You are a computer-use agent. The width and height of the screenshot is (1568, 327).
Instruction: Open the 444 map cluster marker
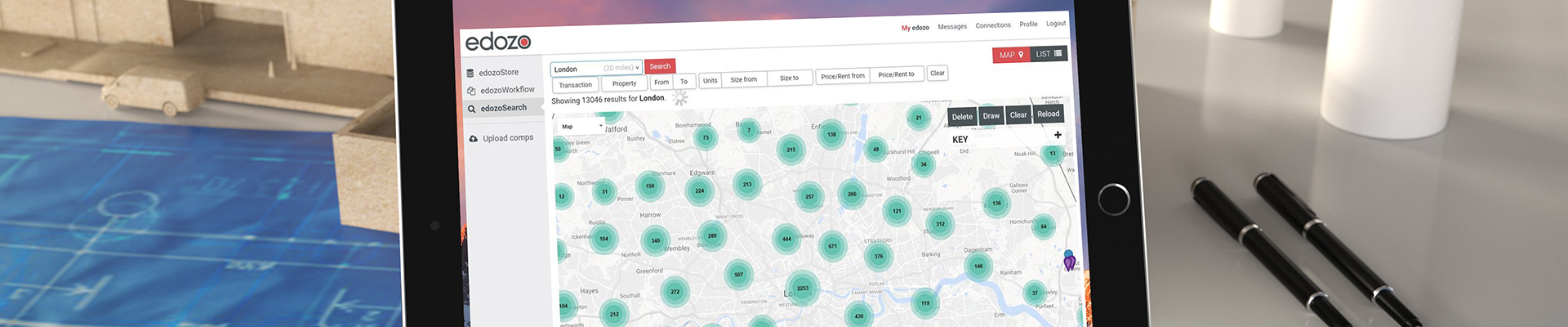(786, 239)
